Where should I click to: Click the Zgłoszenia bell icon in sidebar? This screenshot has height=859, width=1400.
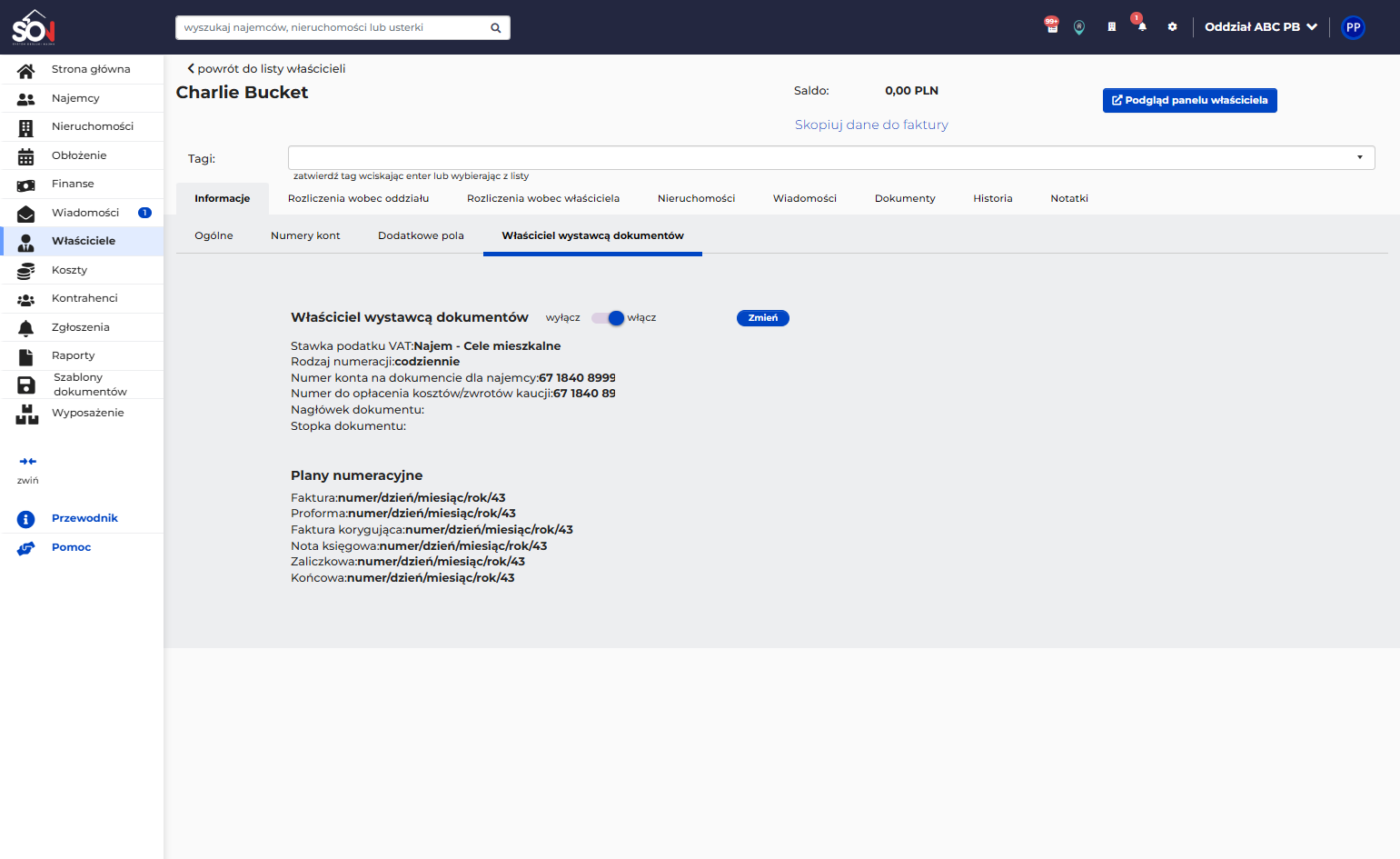[x=26, y=328]
